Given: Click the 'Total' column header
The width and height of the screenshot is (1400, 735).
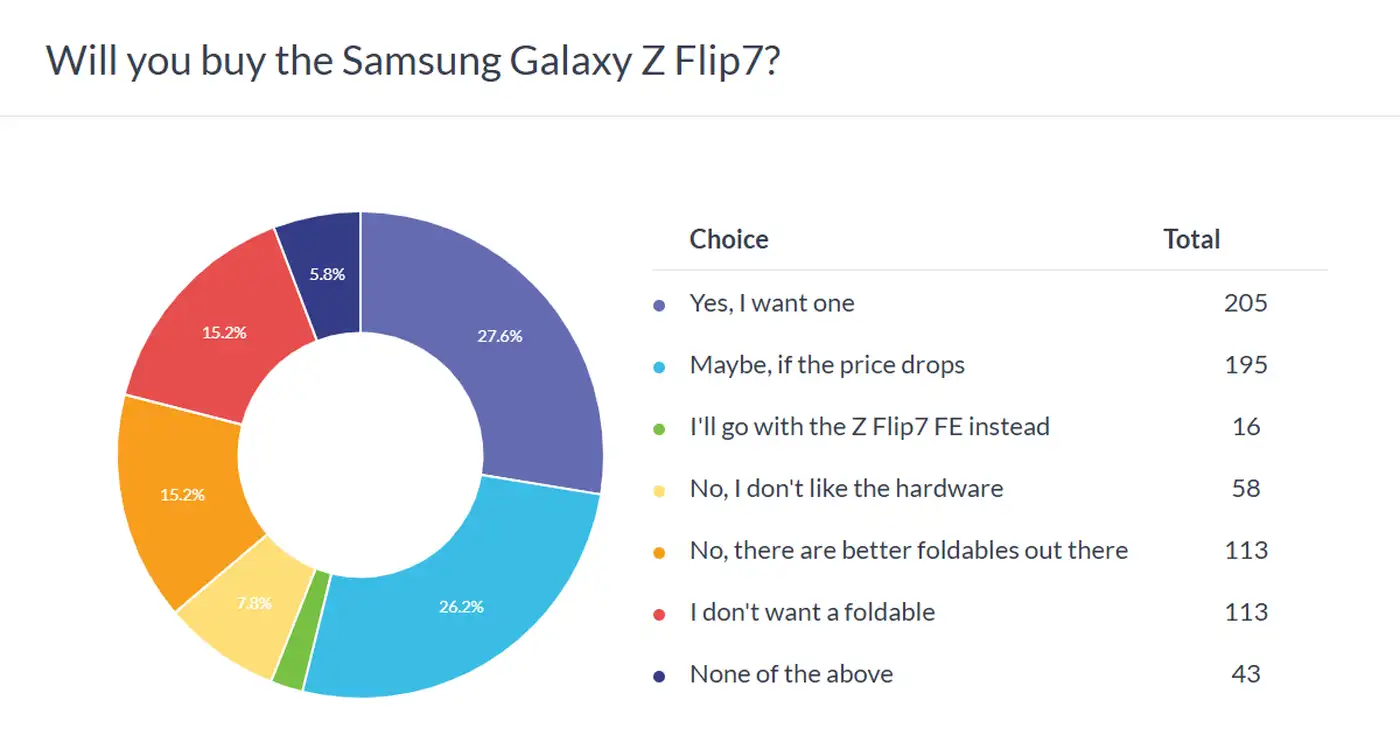Looking at the screenshot, I should coord(1192,240).
